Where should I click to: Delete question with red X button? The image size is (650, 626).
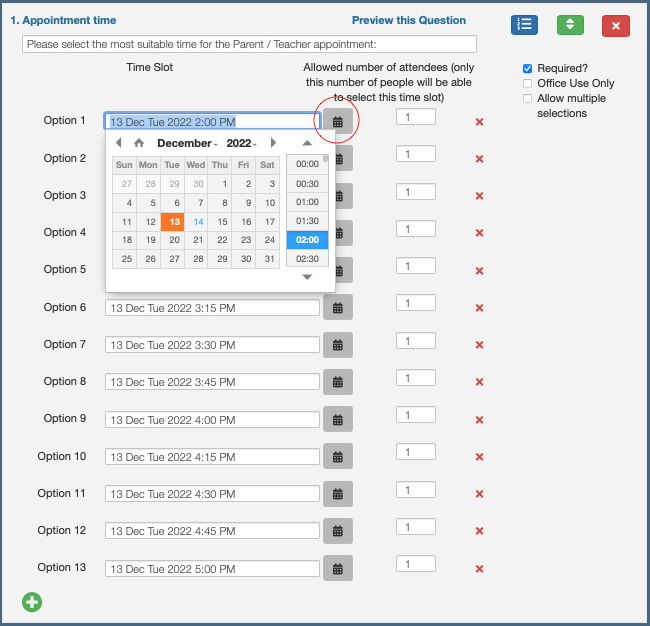(x=615, y=26)
